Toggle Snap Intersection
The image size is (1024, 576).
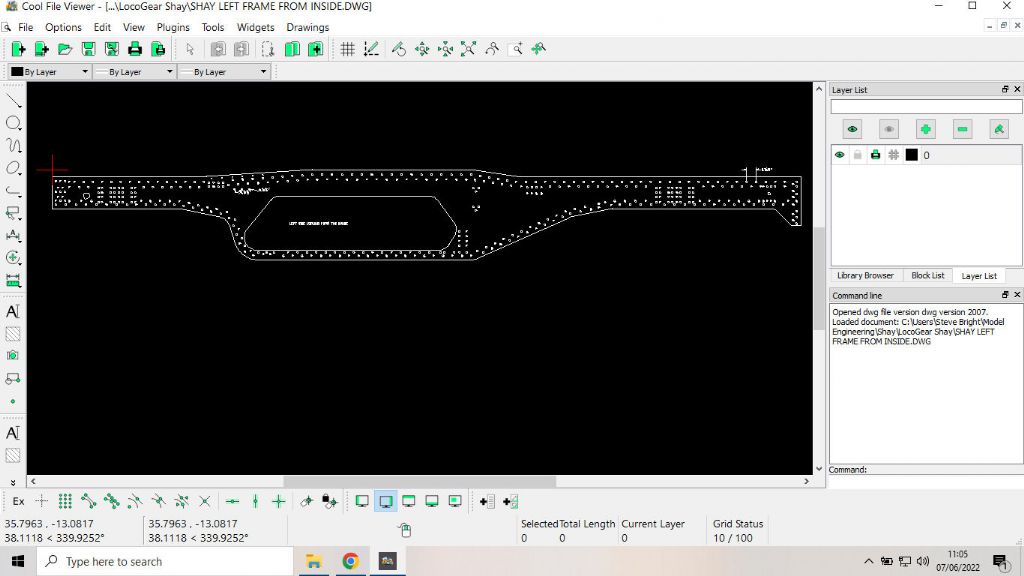(x=204, y=502)
